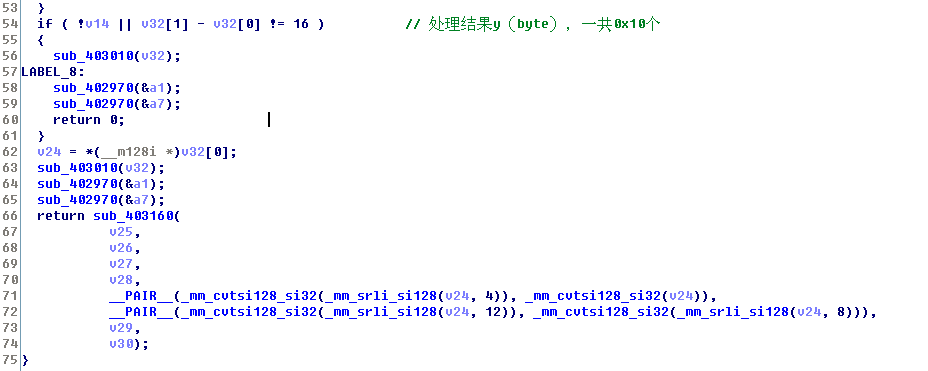Select v24 assignment target on line 62
The image size is (928, 371).
[49, 152]
